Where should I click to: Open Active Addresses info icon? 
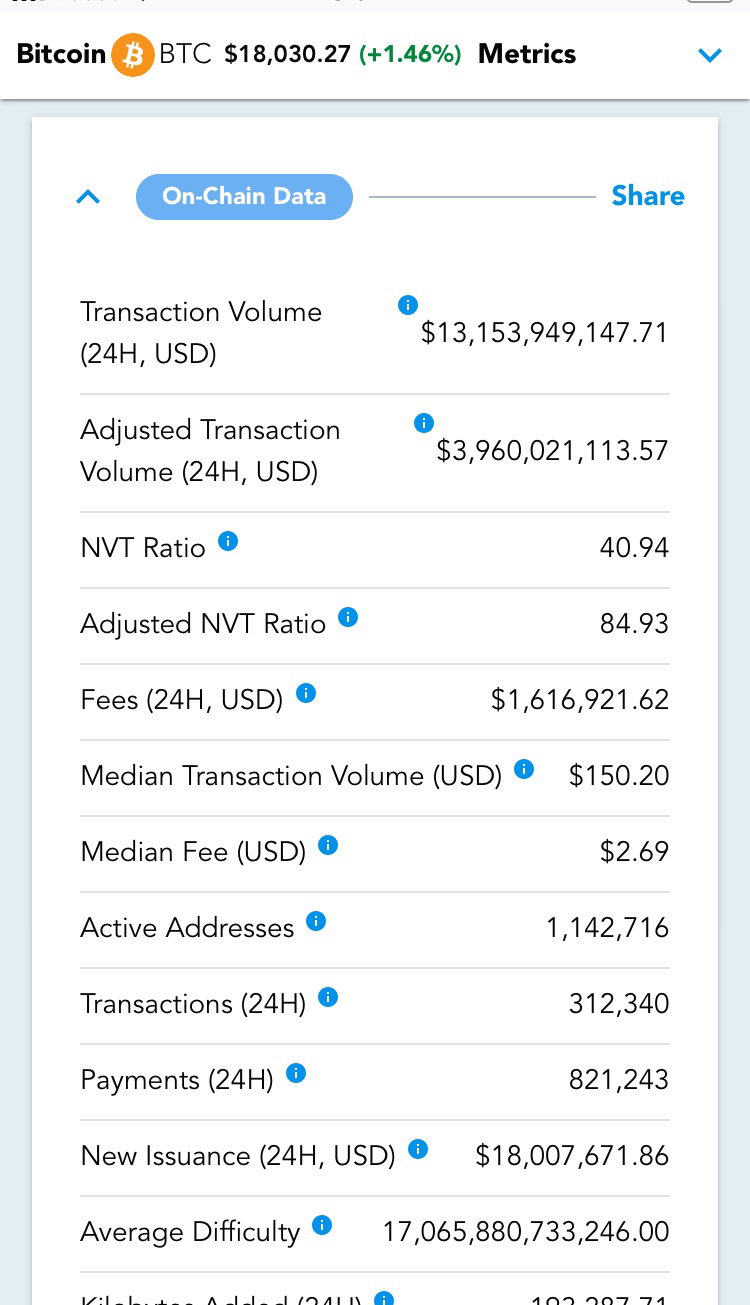(x=316, y=921)
